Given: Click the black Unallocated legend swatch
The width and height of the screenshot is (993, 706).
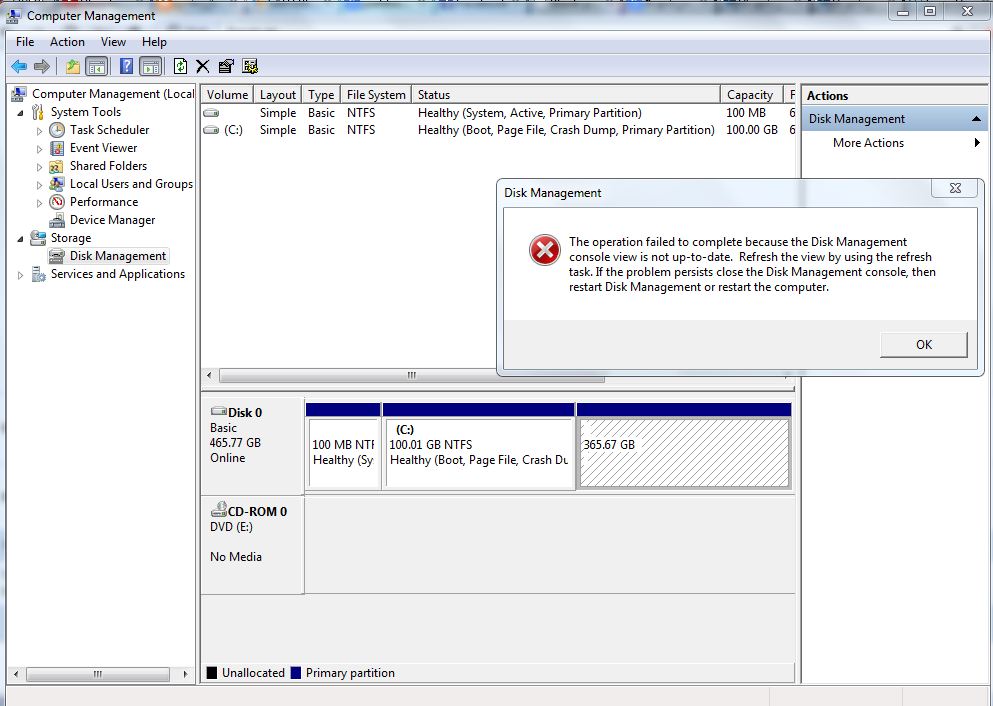Looking at the screenshot, I should click(x=212, y=672).
